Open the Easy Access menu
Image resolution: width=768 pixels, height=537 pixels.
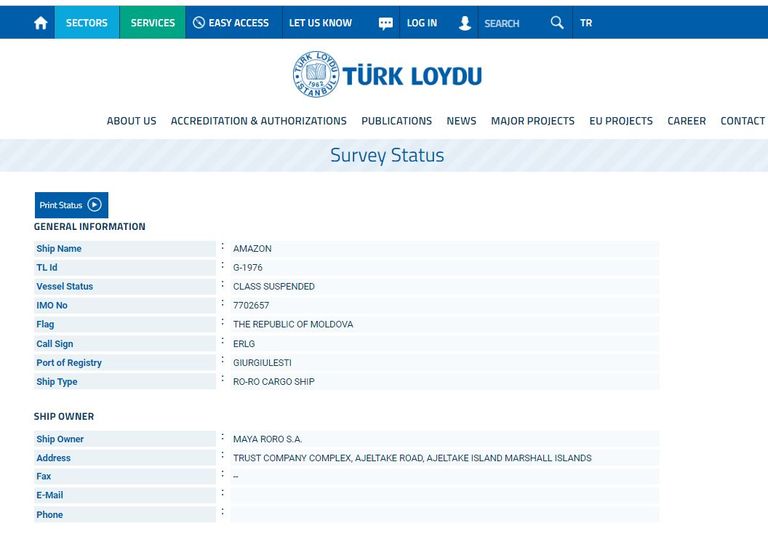[x=230, y=23]
